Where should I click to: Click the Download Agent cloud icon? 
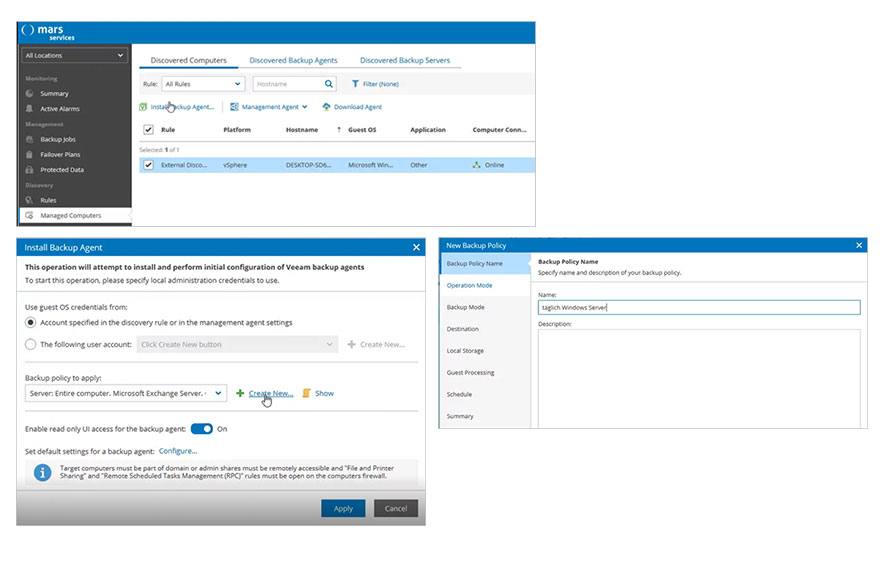[x=326, y=107]
